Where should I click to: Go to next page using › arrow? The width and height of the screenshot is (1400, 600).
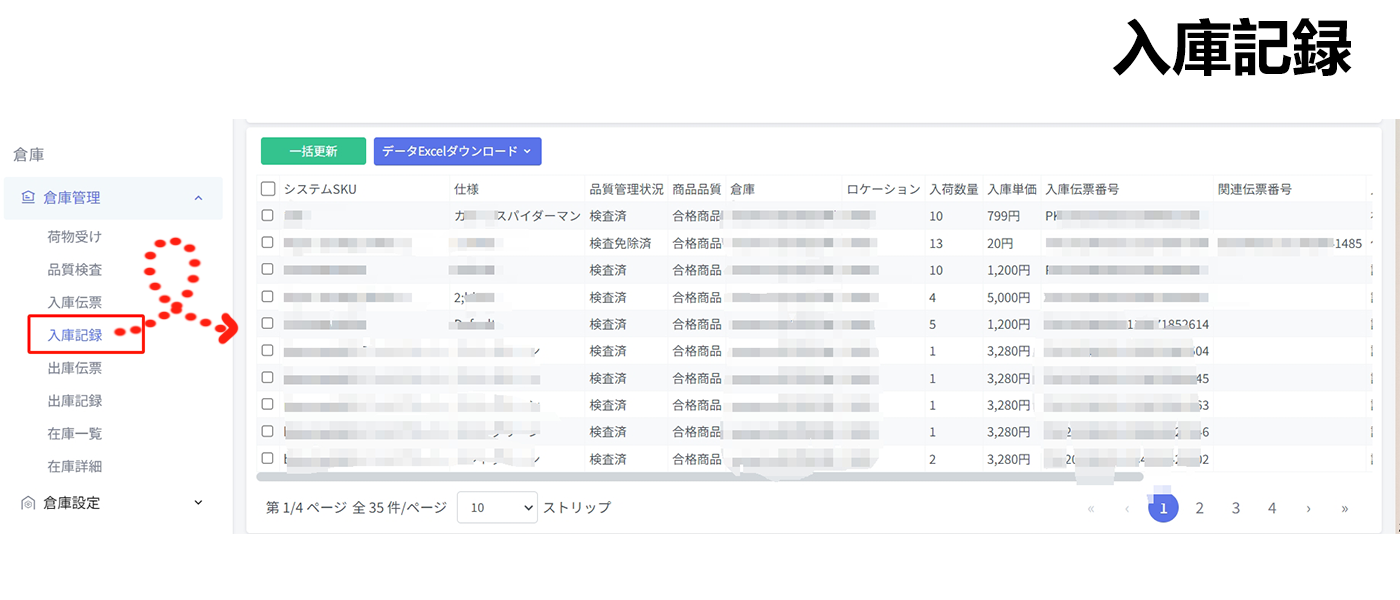pos(1308,508)
